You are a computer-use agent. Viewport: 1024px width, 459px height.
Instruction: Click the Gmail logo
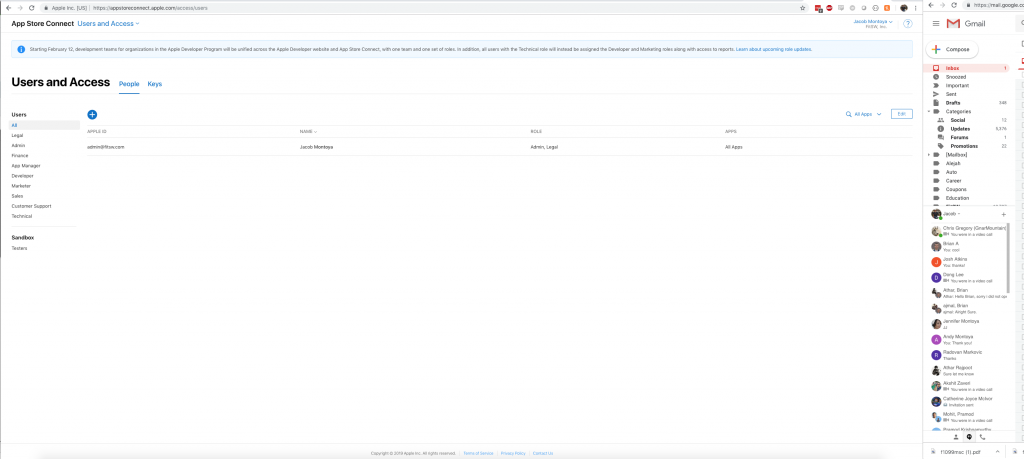[965, 24]
